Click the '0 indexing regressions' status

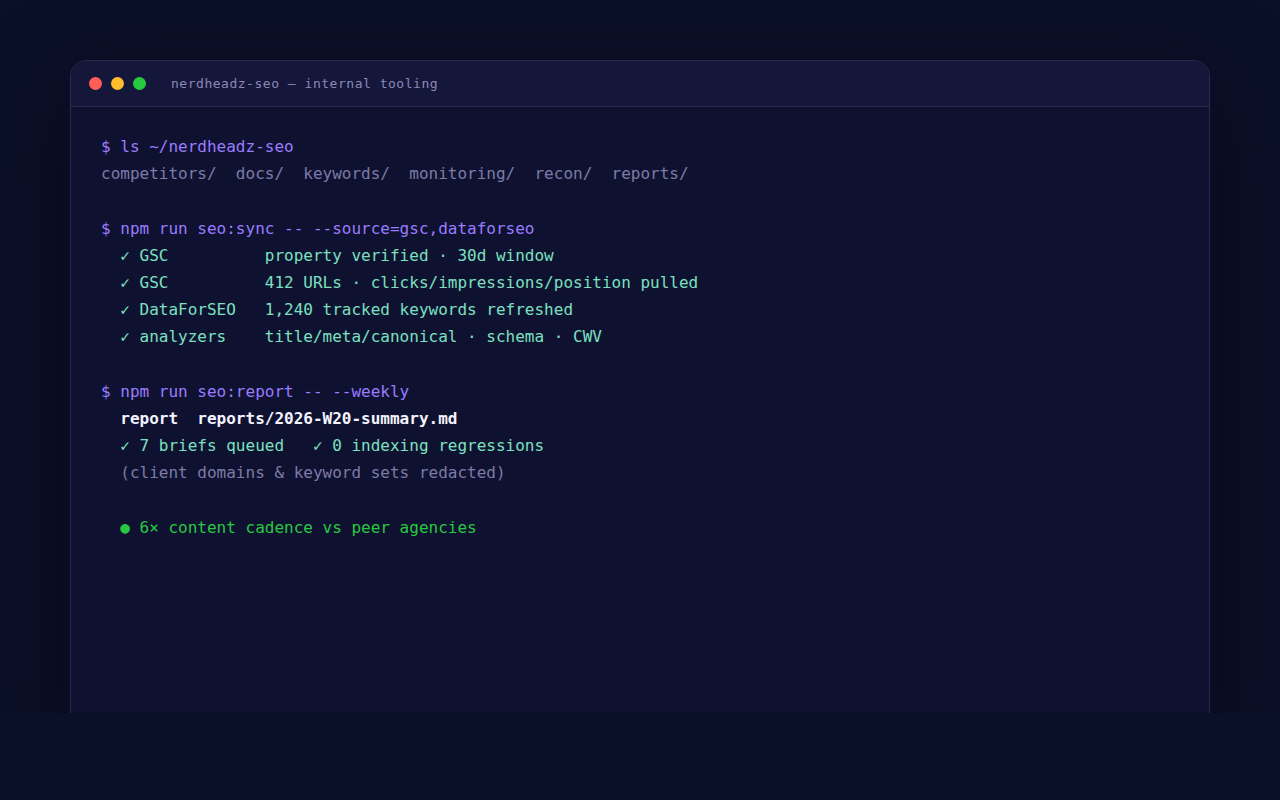(438, 446)
